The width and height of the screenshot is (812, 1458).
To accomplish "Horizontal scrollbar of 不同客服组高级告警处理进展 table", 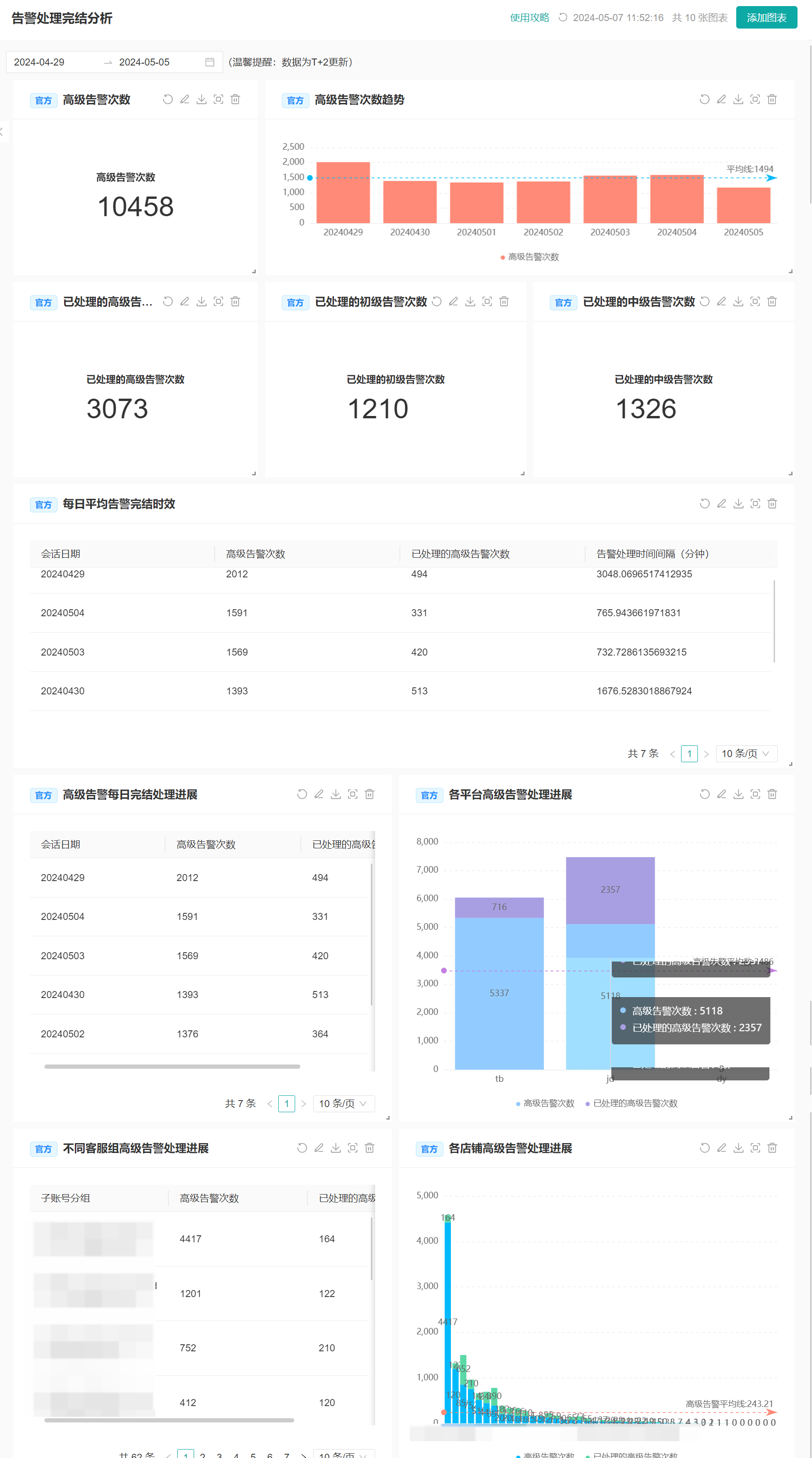I will click(169, 1420).
